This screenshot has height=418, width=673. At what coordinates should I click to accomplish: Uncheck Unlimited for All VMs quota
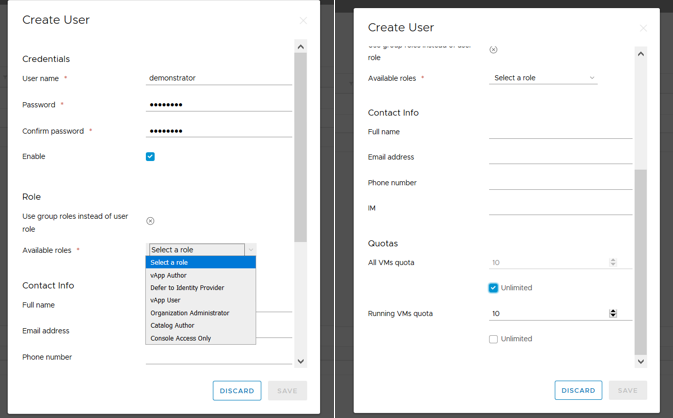click(x=493, y=288)
